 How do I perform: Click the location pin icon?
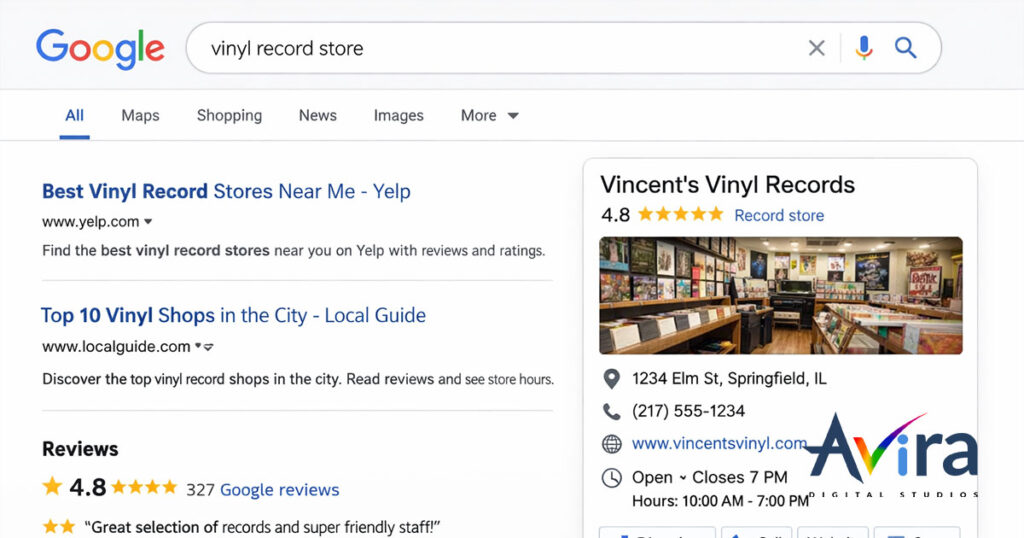pos(611,379)
